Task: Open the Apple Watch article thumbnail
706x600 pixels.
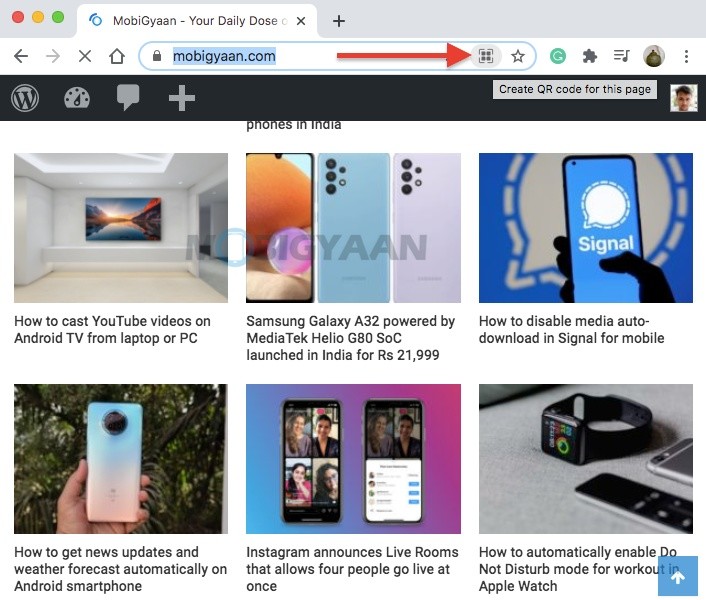Action: [x=586, y=459]
